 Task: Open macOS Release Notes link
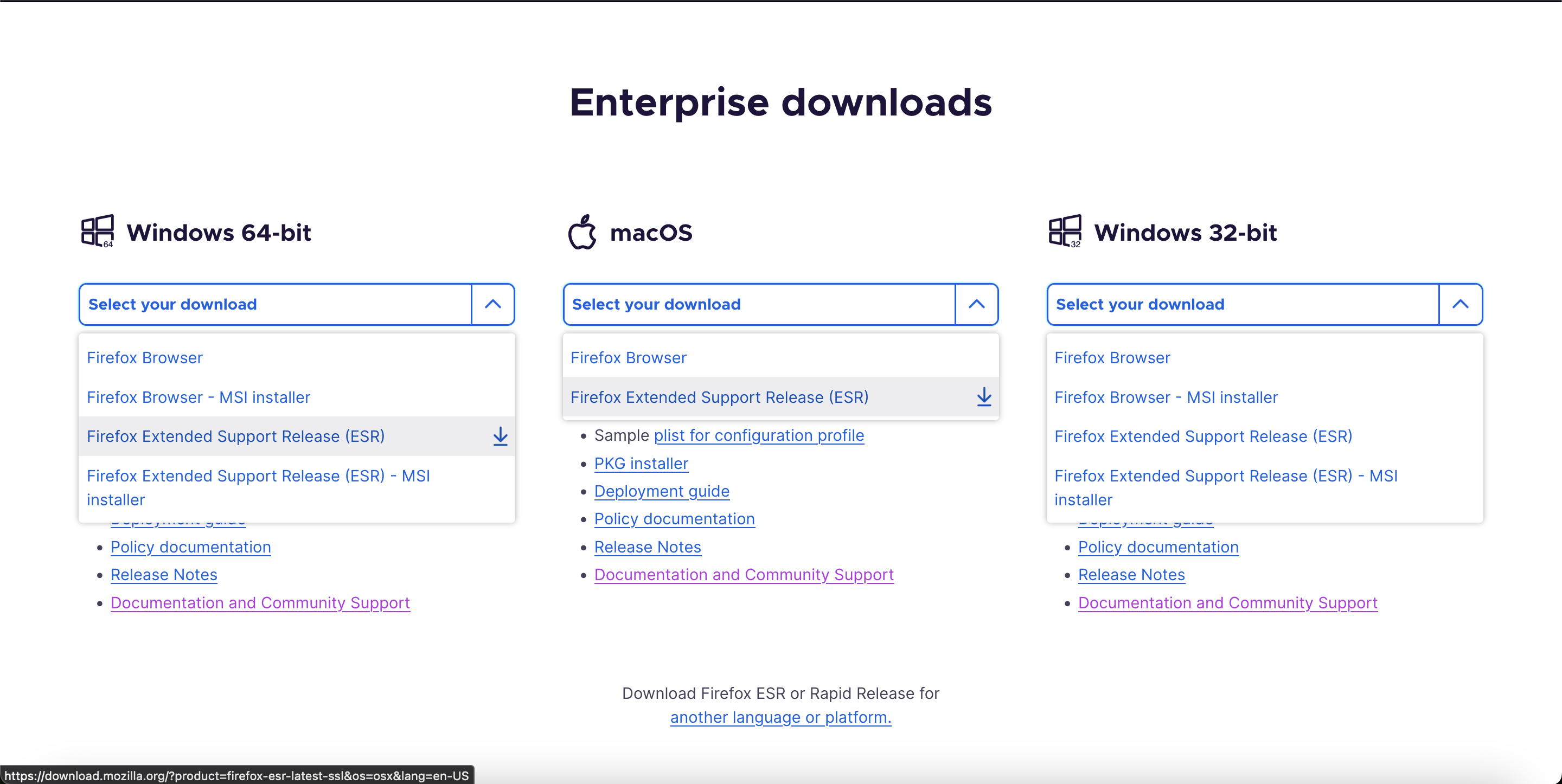coord(648,547)
